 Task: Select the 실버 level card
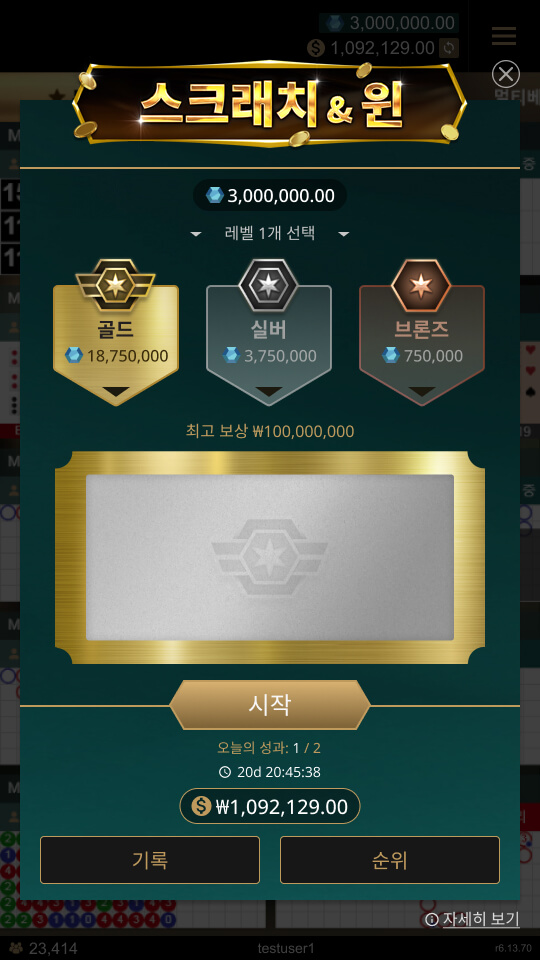tap(269, 345)
